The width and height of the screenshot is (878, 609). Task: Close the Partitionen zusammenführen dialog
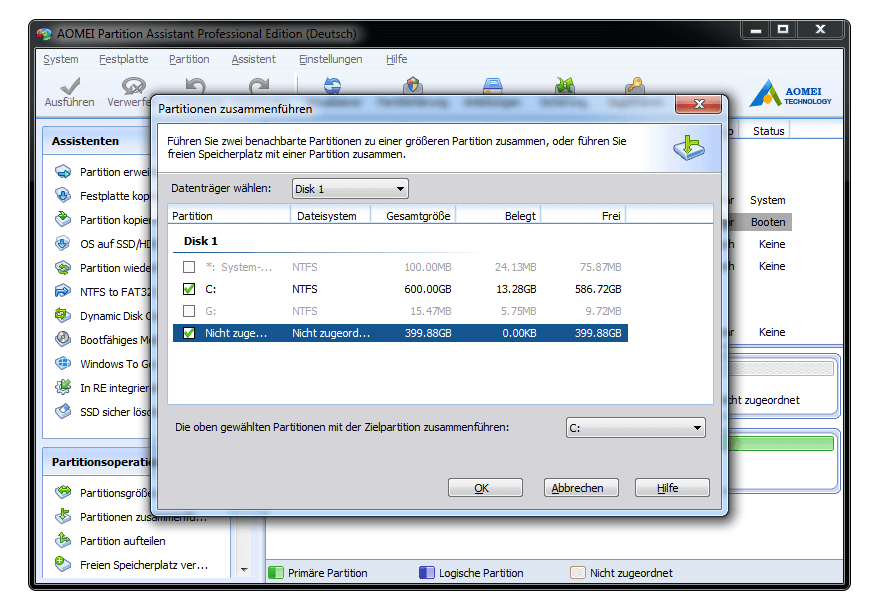tap(698, 104)
